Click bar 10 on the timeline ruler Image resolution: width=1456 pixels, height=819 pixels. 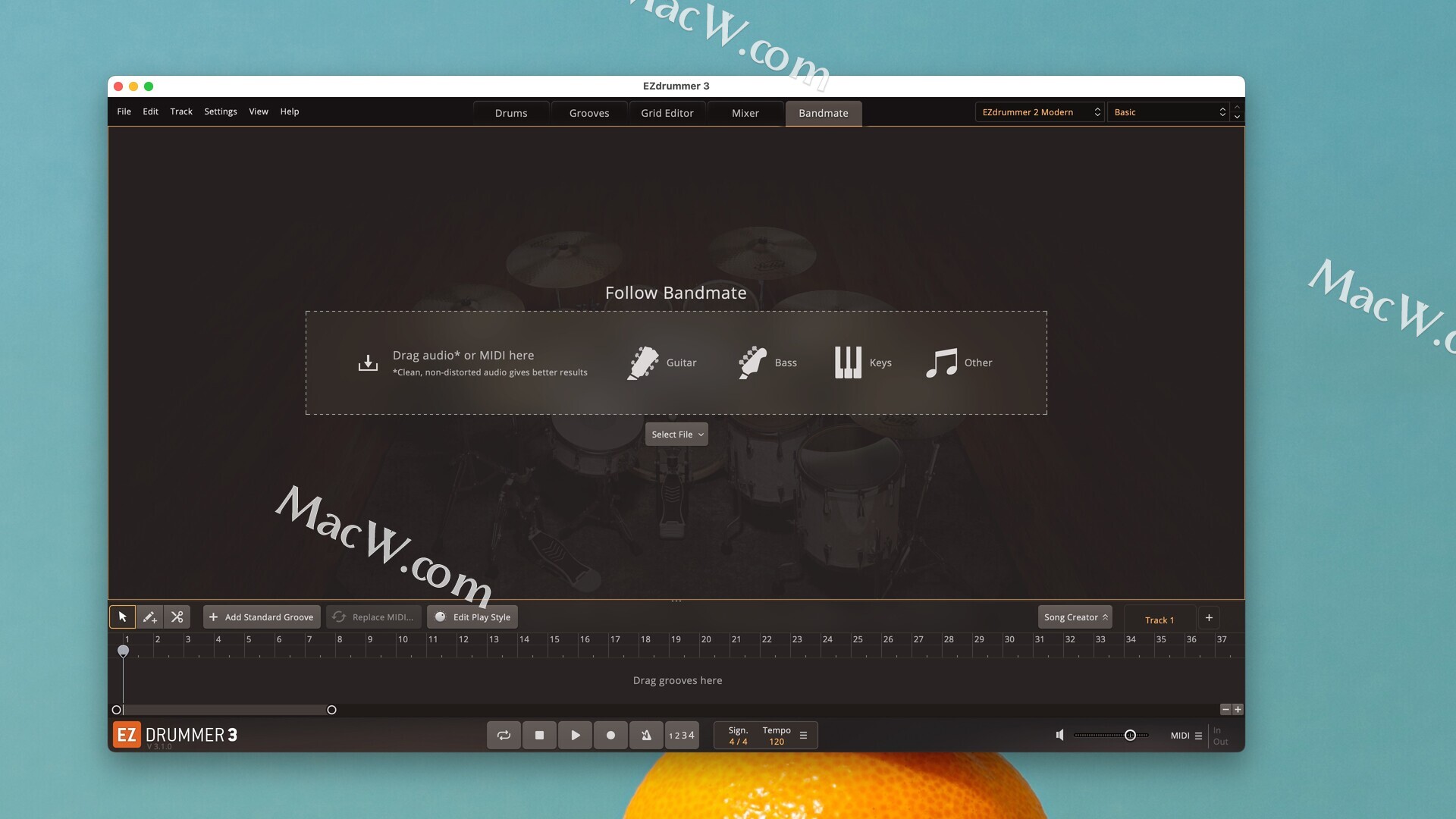click(x=403, y=639)
